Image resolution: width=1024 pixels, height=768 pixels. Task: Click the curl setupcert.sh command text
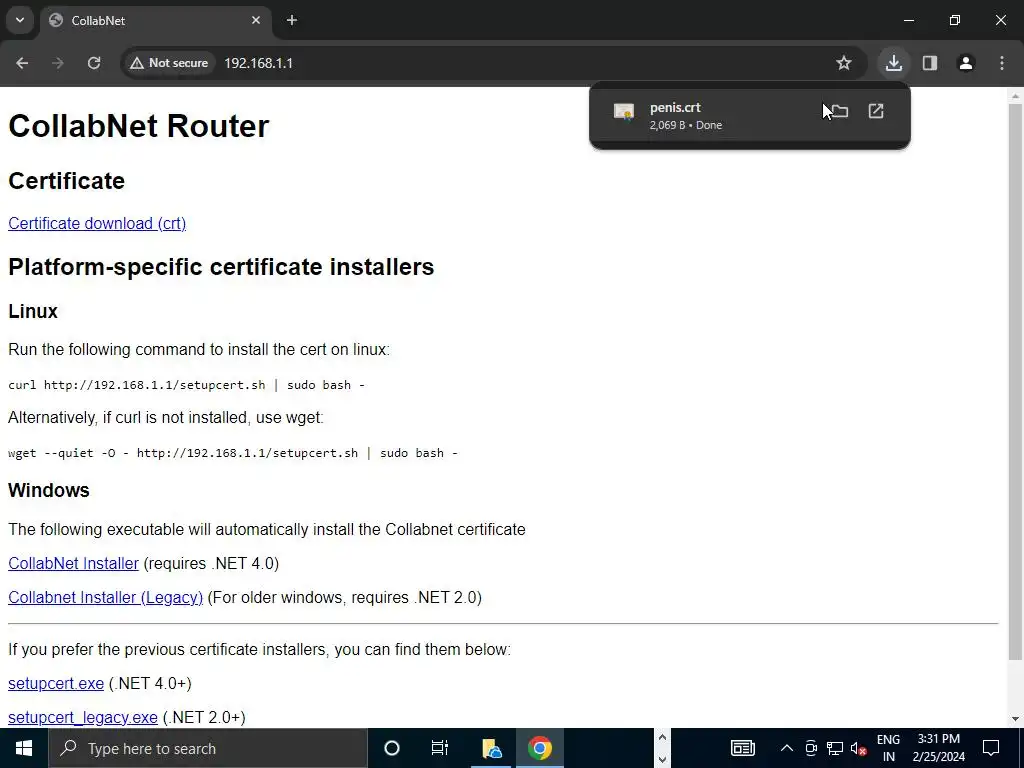coord(186,385)
